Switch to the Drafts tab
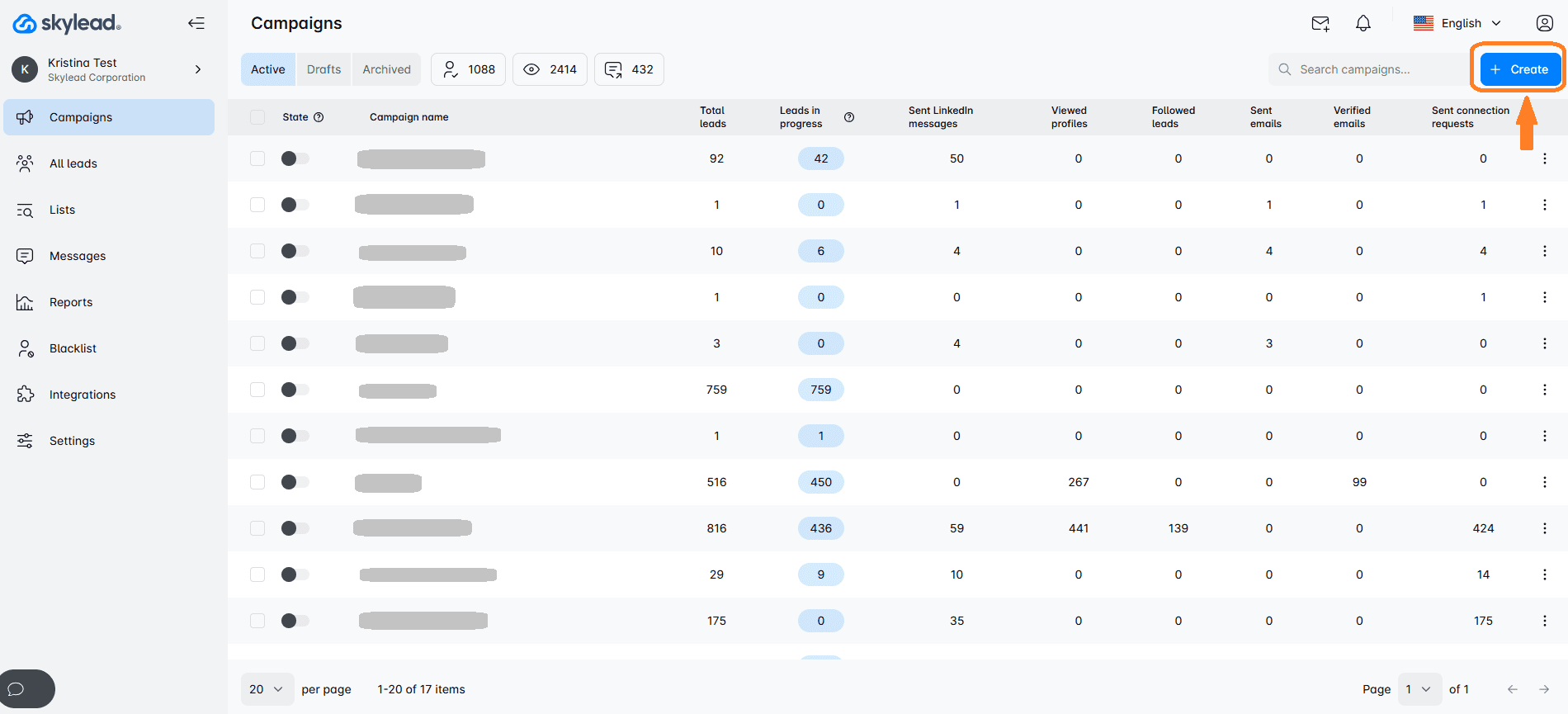Viewport: 1568px width, 714px height. [324, 69]
